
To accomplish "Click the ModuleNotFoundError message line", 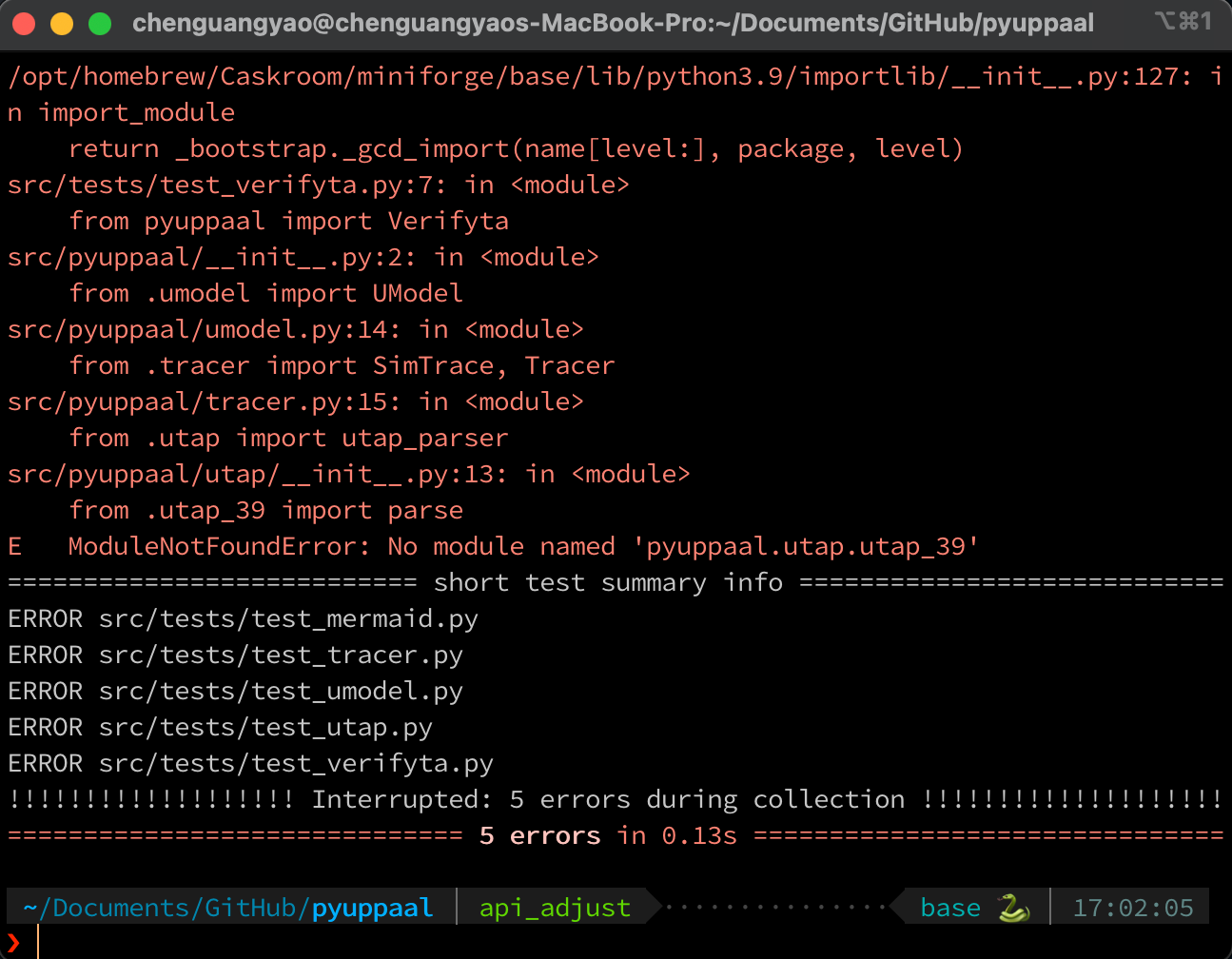I will click(494, 547).
